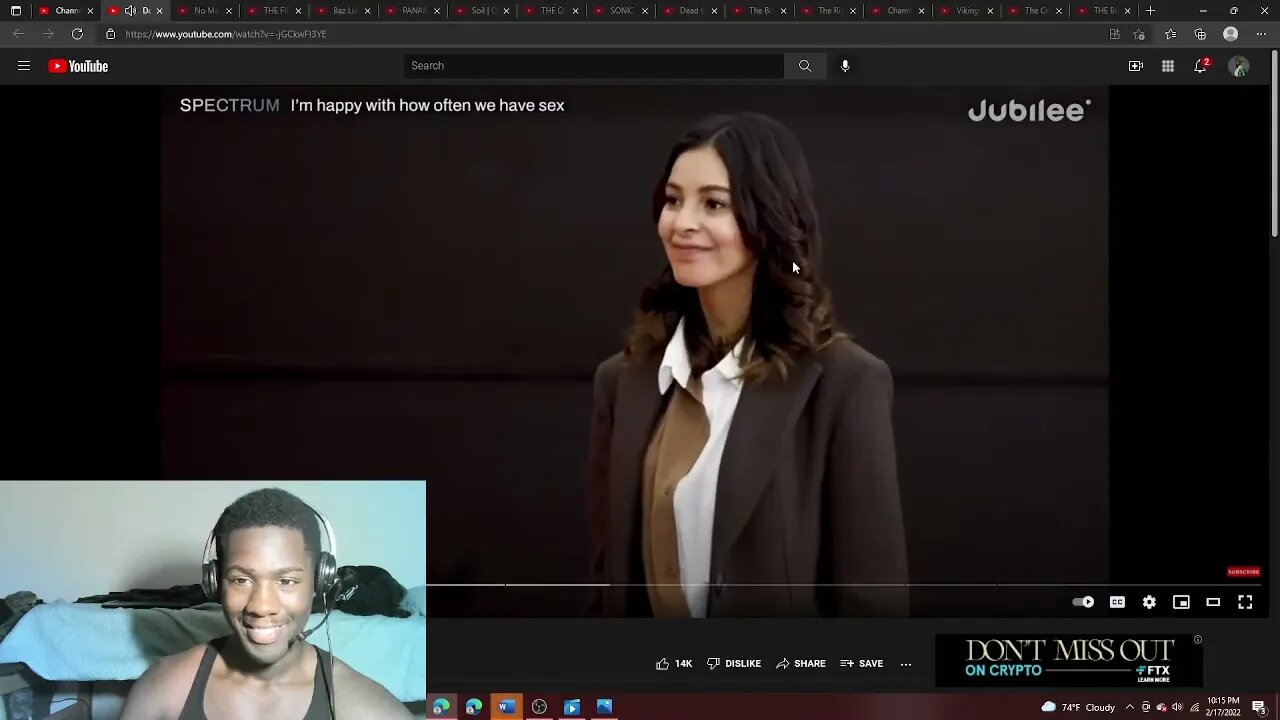Open a new browser tab

coord(1150,11)
